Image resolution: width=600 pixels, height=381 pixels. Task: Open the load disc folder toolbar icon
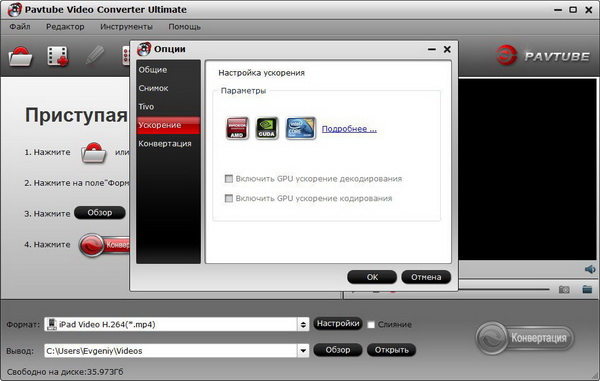(x=20, y=57)
